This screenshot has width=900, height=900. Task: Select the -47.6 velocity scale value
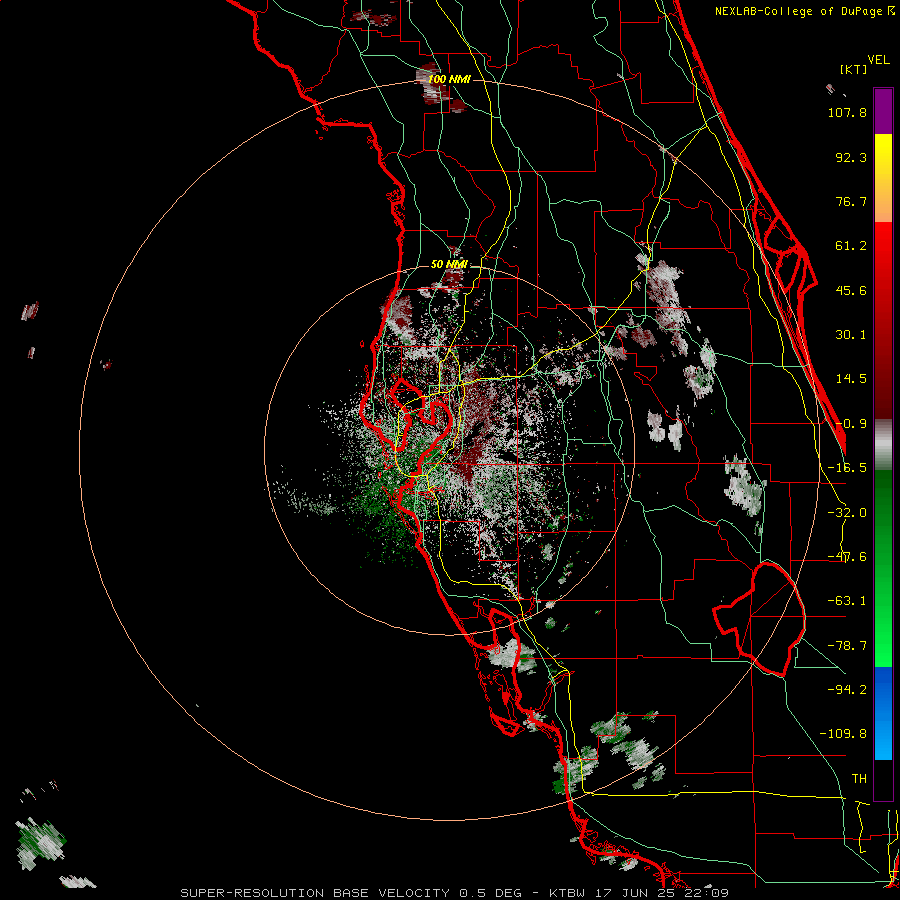847,557
